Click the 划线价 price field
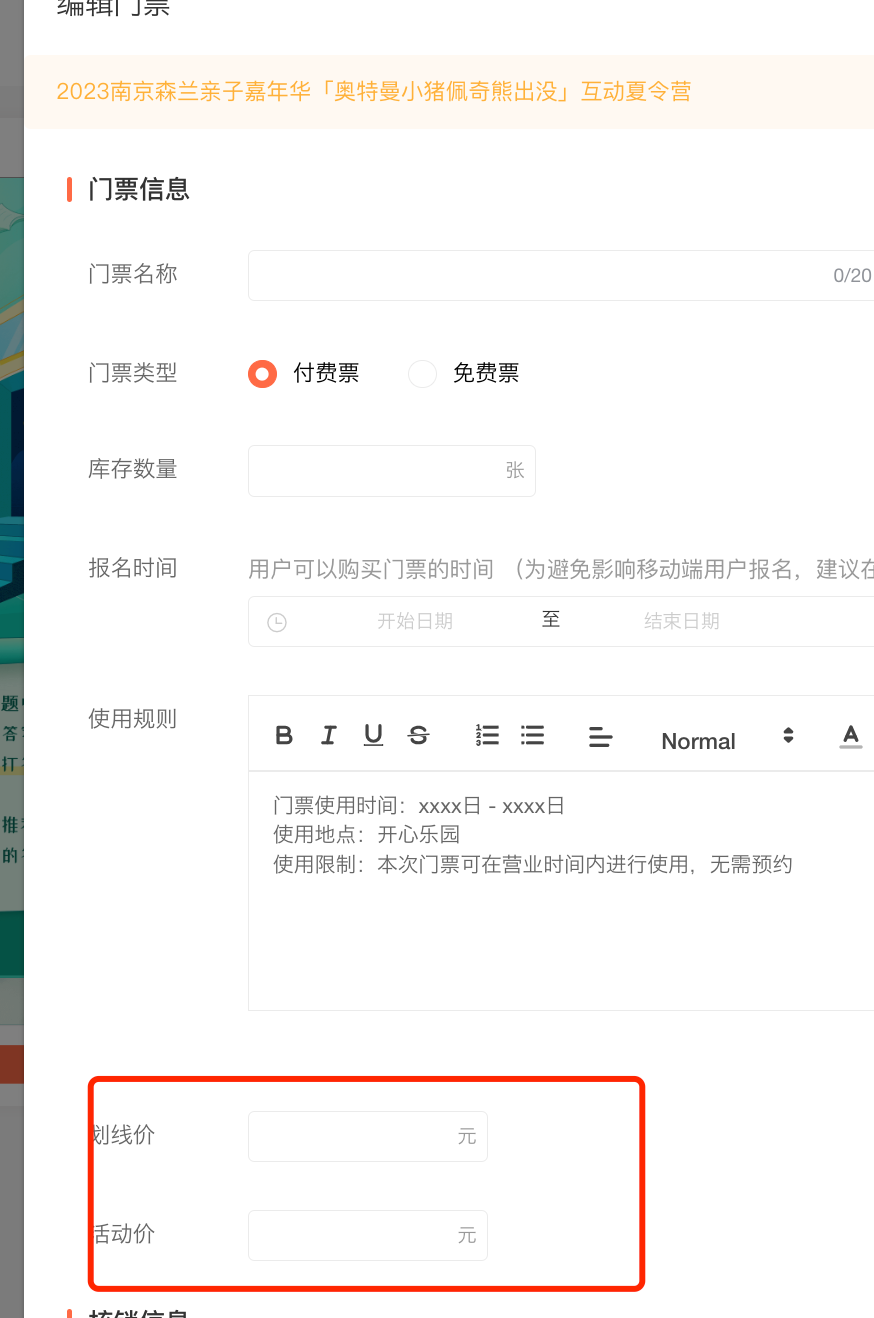The image size is (874, 1318). point(355,1136)
